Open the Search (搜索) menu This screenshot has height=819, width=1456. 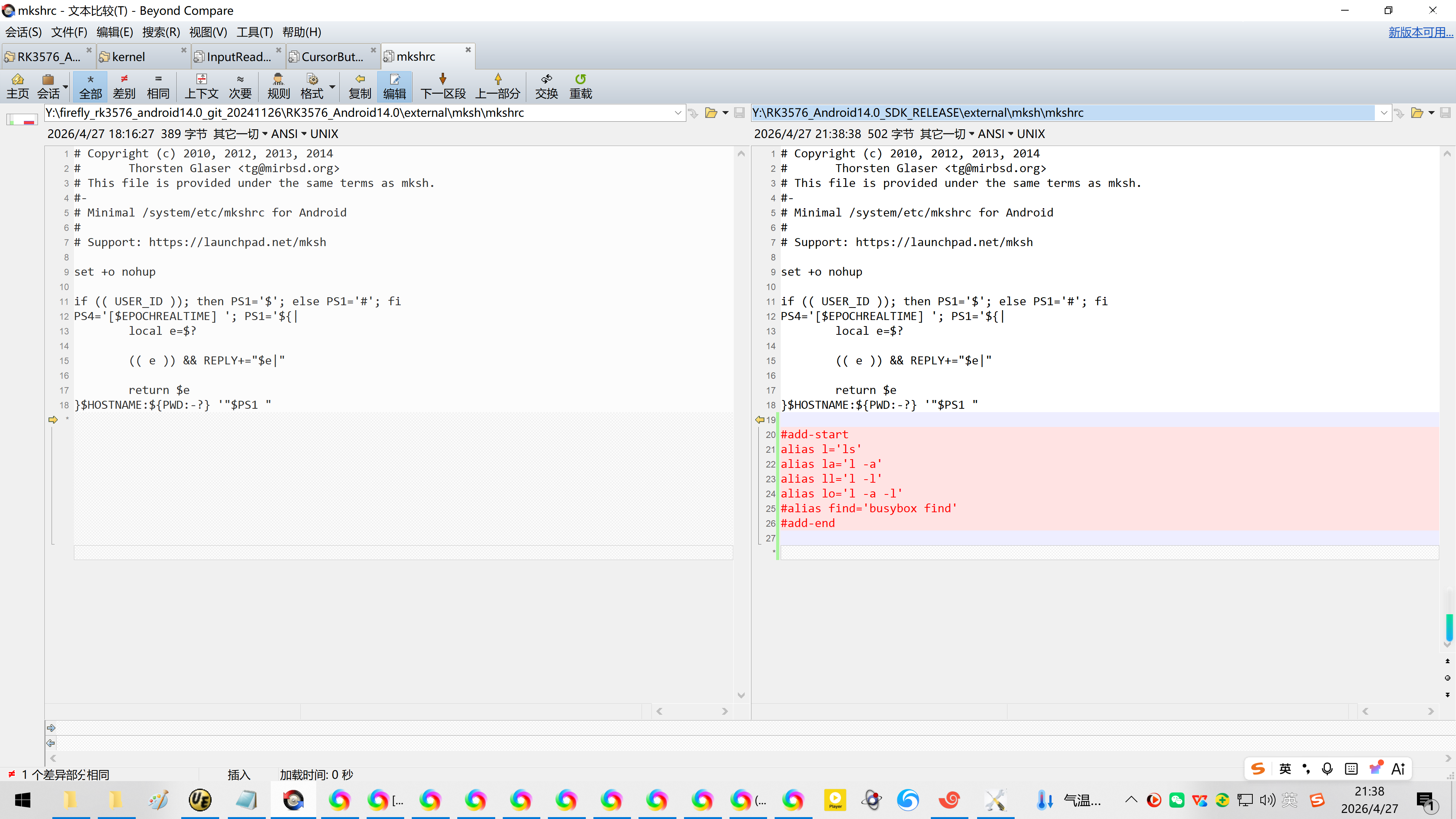[160, 32]
